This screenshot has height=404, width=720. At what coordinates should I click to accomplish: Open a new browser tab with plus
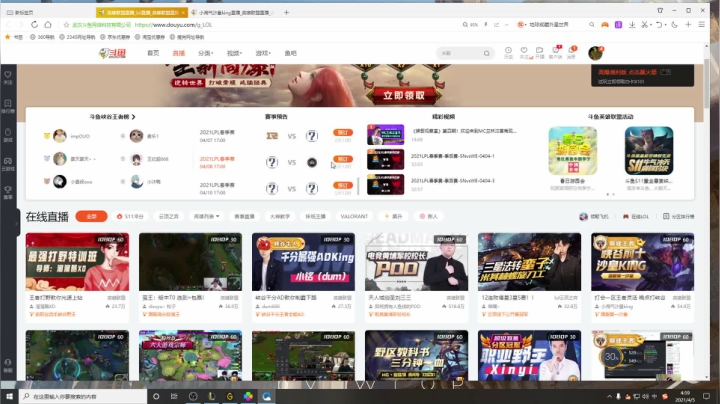point(287,12)
